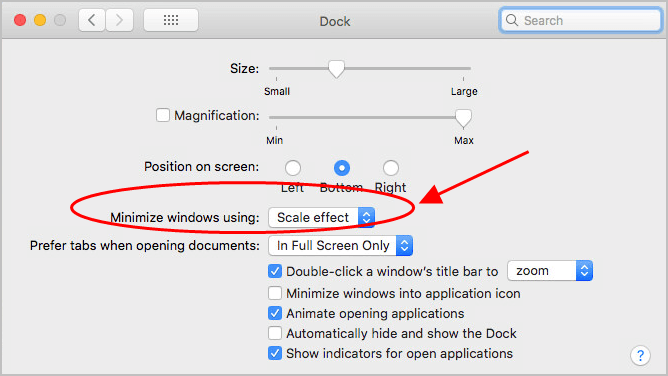Image resolution: width=668 pixels, height=376 pixels.
Task: Go forward with the right chevron button
Action: [119, 20]
